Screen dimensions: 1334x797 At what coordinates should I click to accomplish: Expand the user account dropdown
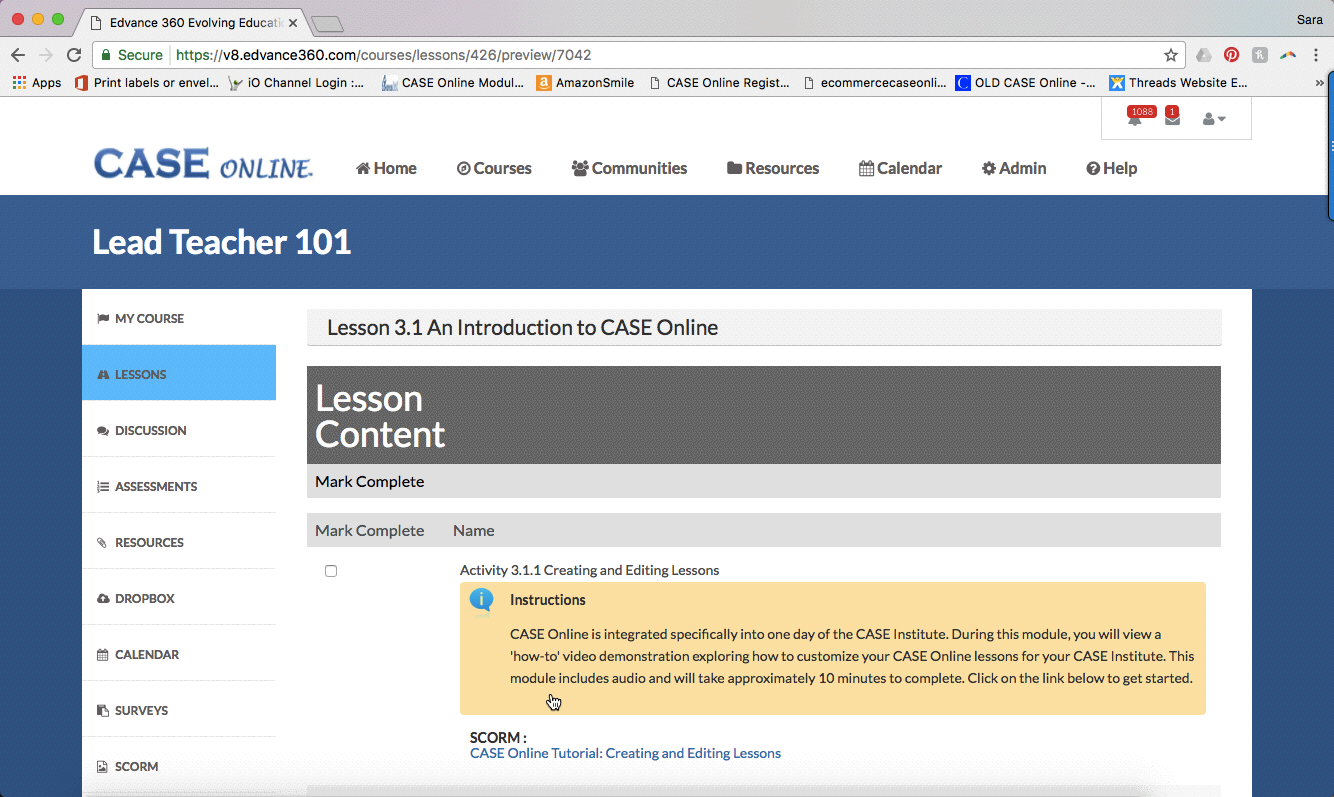click(x=1213, y=119)
